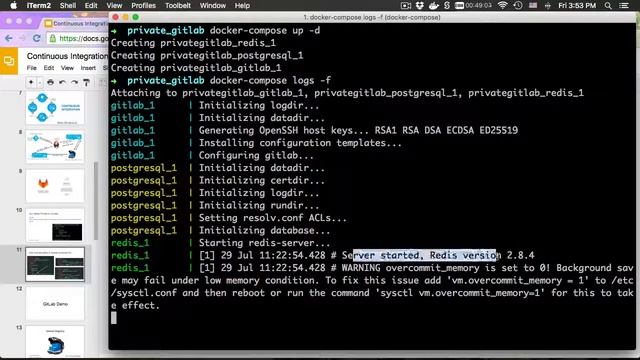Image resolution: width=640 pixels, height=360 pixels.
Task: Click the flag input source icon
Action: click(533, 5)
